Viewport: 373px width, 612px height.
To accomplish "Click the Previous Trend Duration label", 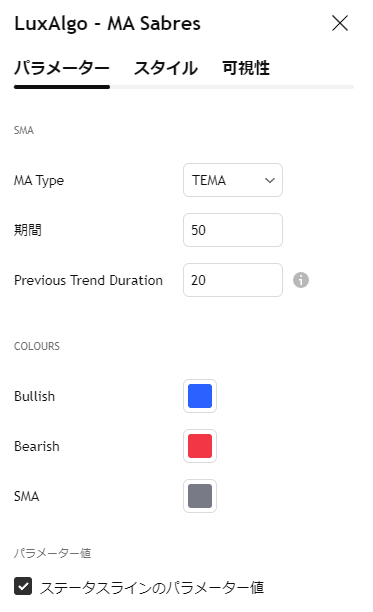I will tap(88, 280).
